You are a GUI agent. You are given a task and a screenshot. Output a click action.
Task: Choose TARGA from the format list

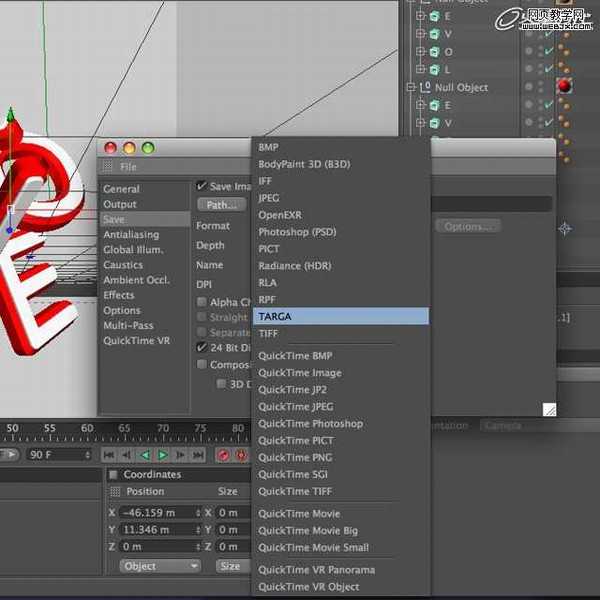coord(340,316)
